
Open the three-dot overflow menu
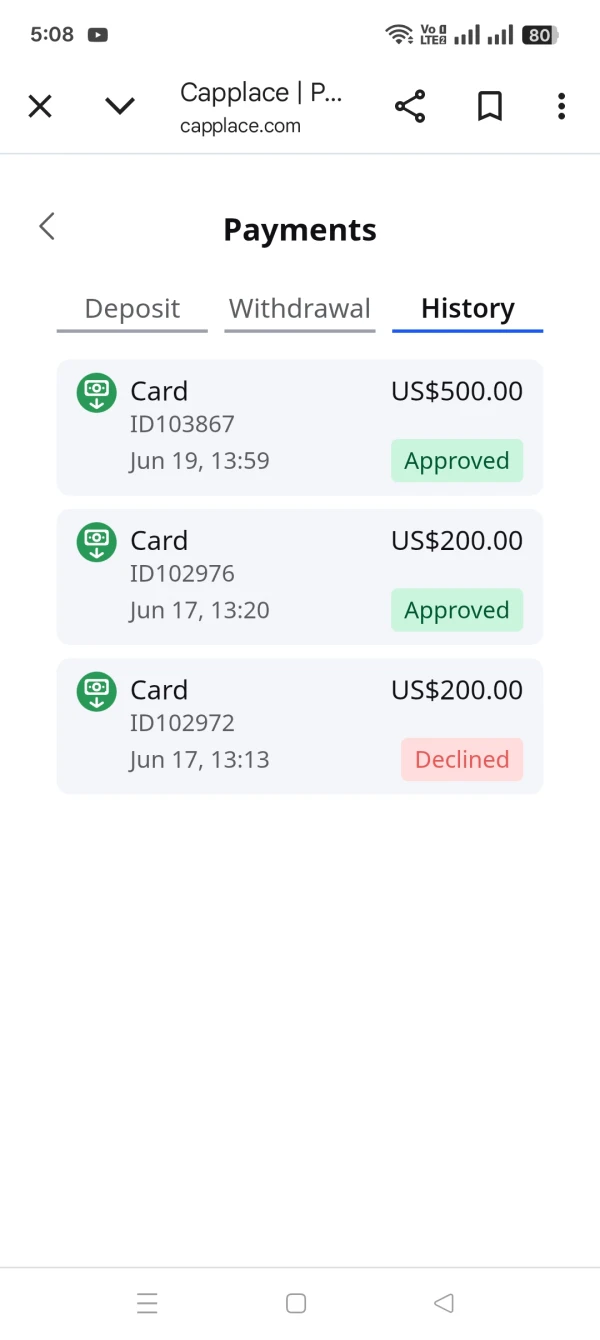pos(561,106)
